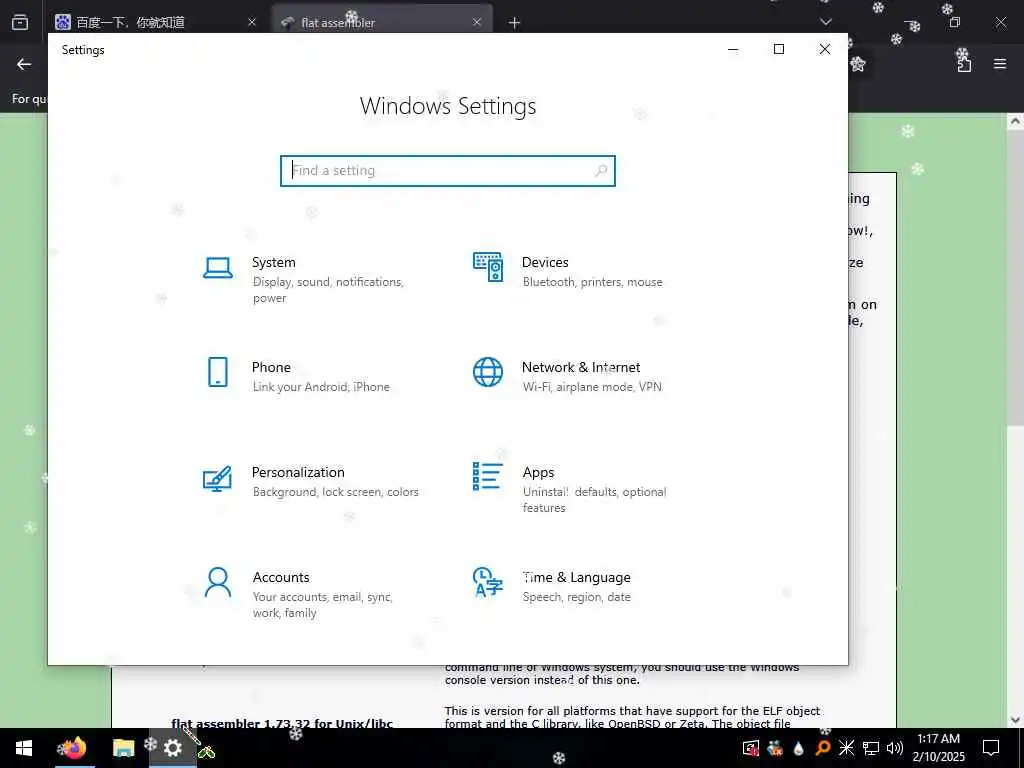Open the Windows Start menu

[24, 748]
